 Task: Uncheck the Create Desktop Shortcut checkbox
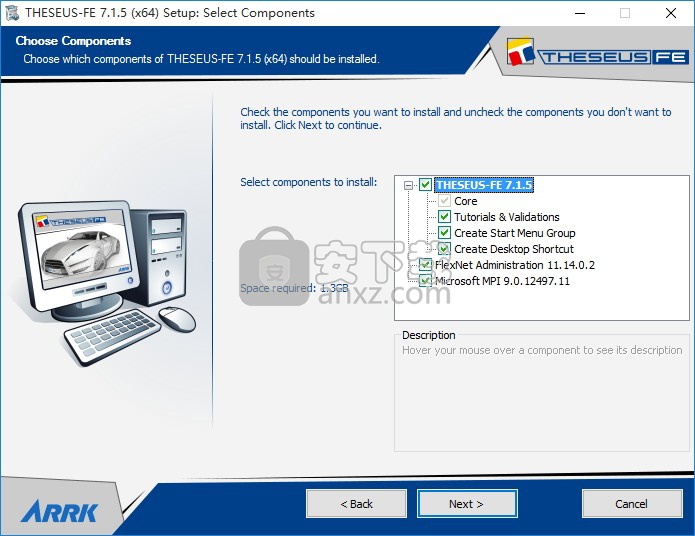tap(444, 249)
